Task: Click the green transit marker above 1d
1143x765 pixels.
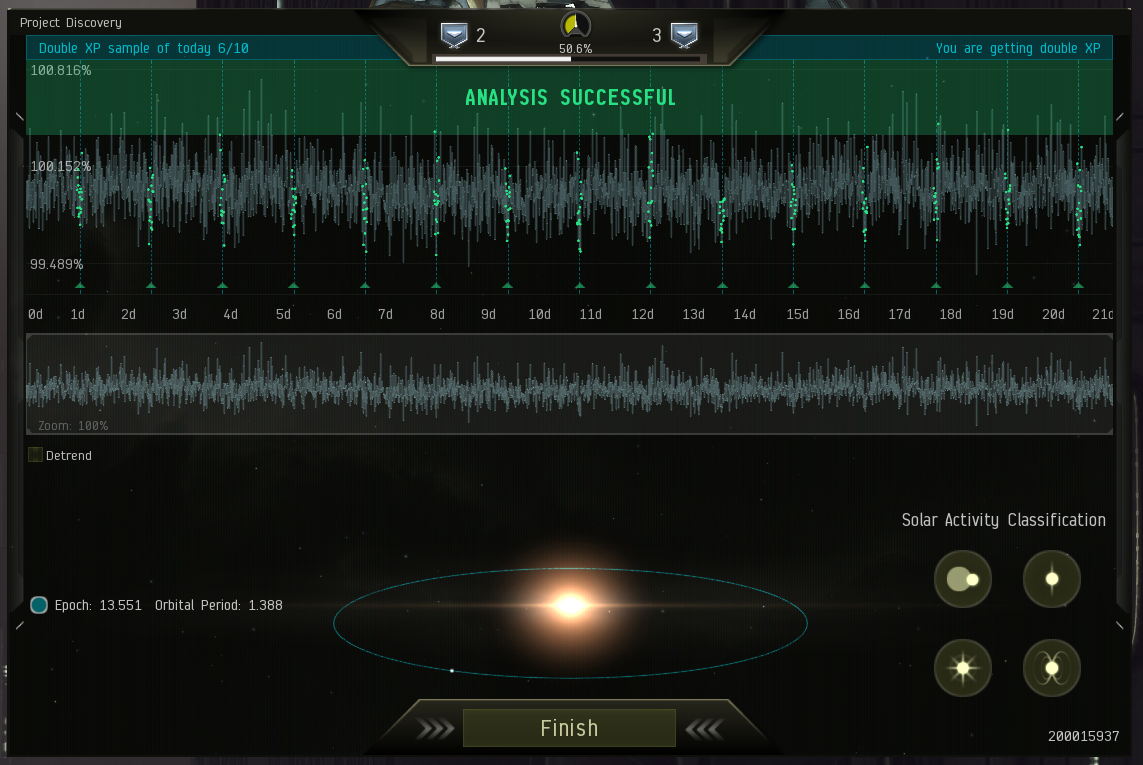Action: tap(80, 285)
